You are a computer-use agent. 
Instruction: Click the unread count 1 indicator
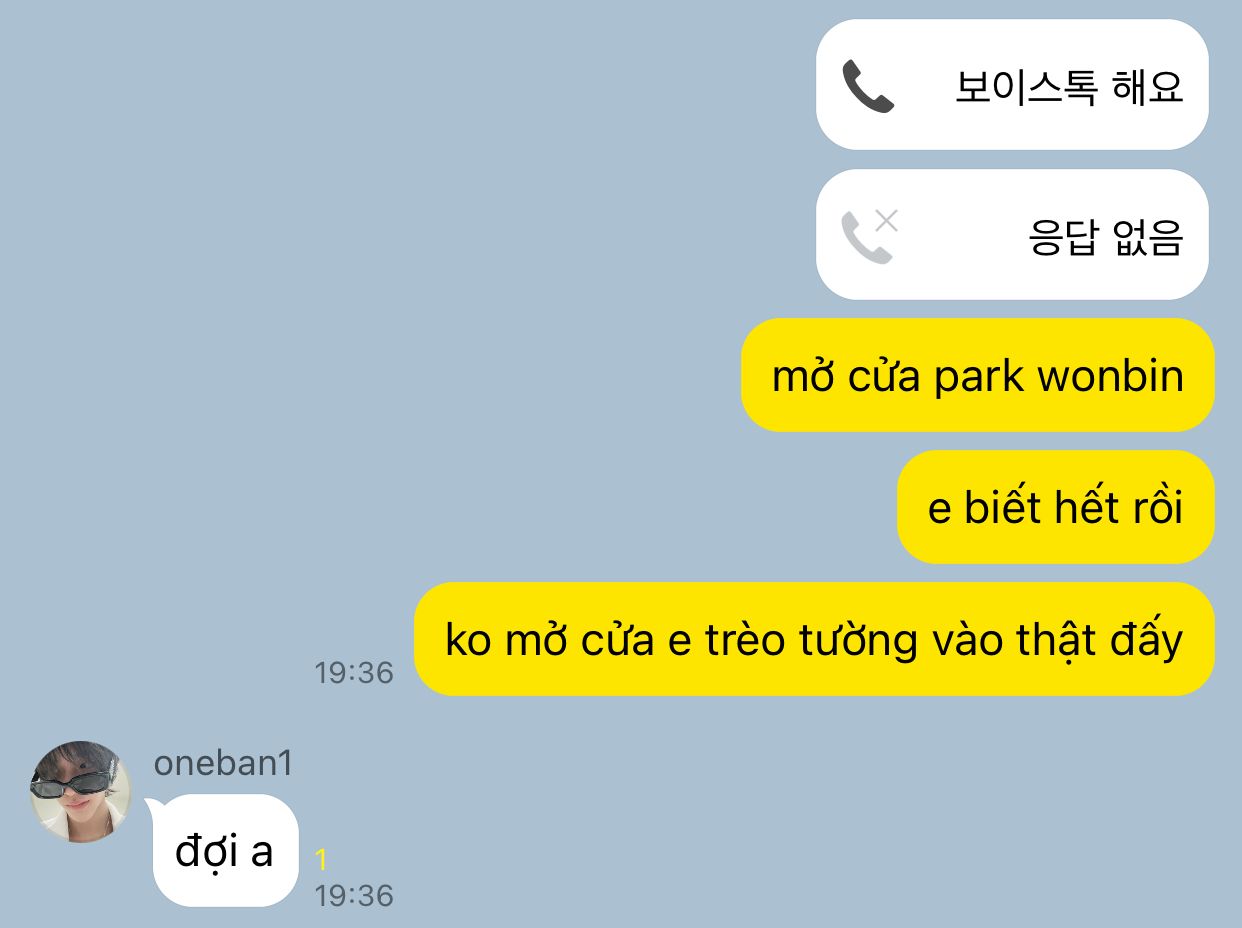(x=321, y=860)
